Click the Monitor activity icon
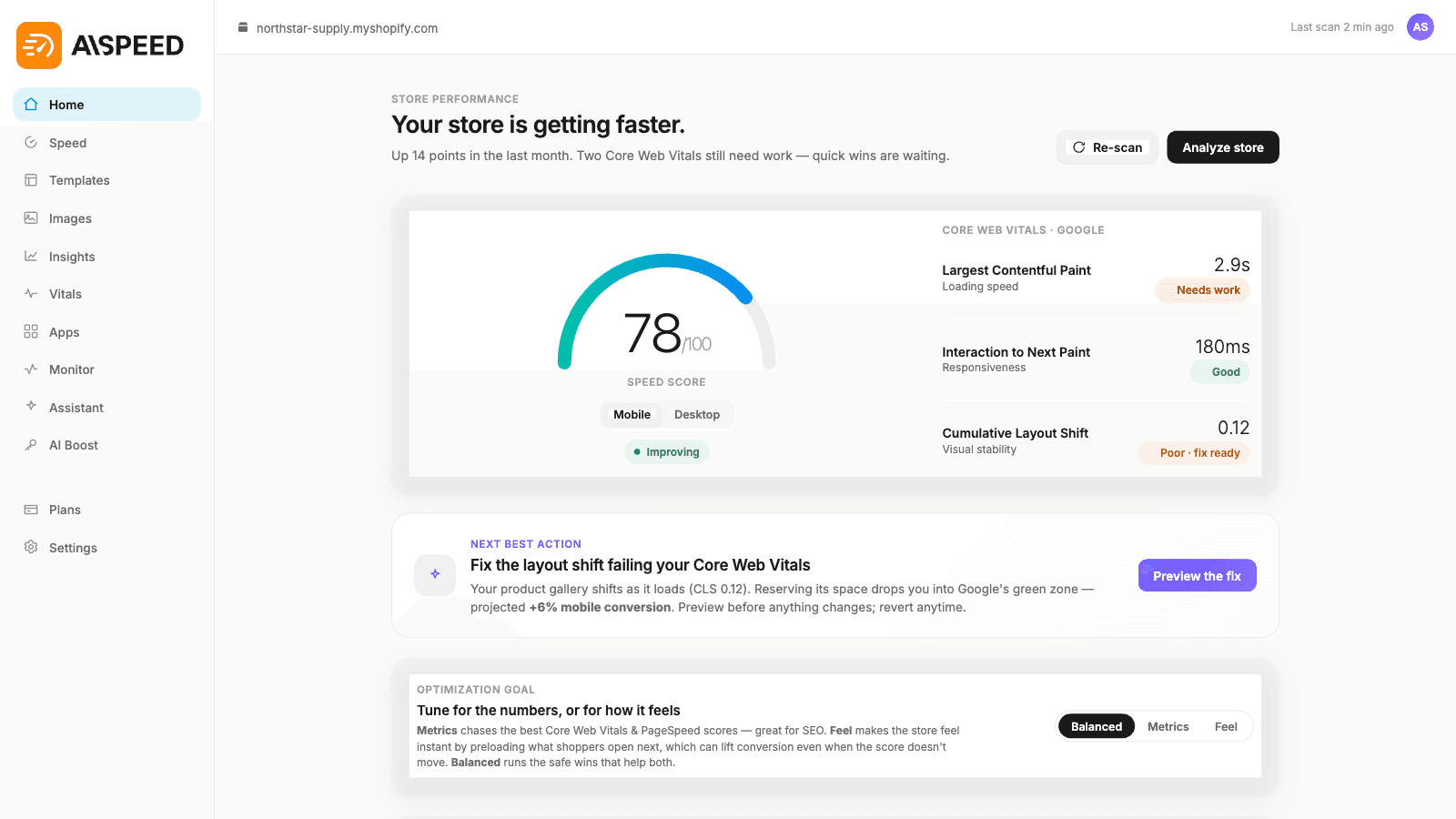The image size is (1456, 819). [31, 369]
